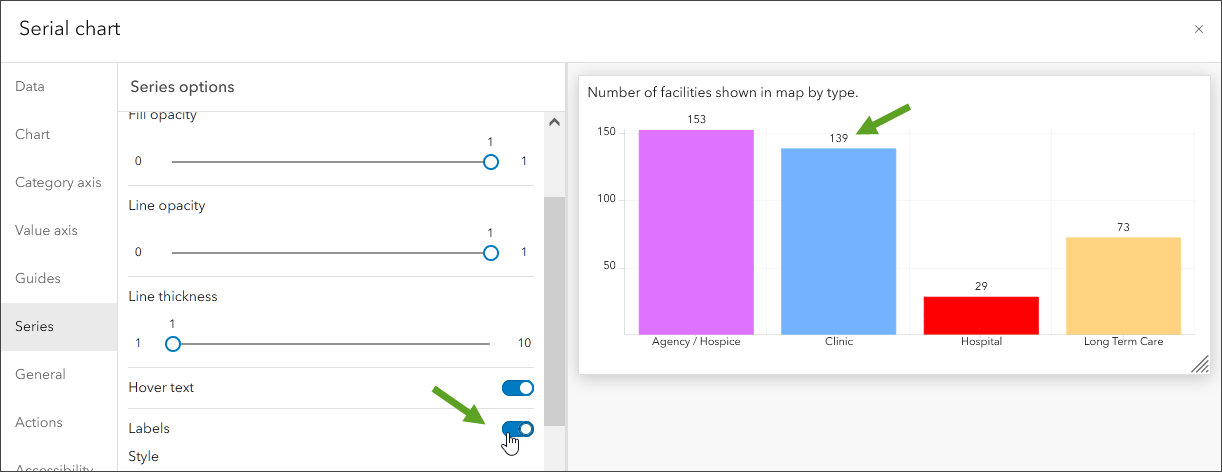Viewport: 1222px width, 472px height.
Task: Click the purple Agency / Hospice bar
Action: pos(696,232)
